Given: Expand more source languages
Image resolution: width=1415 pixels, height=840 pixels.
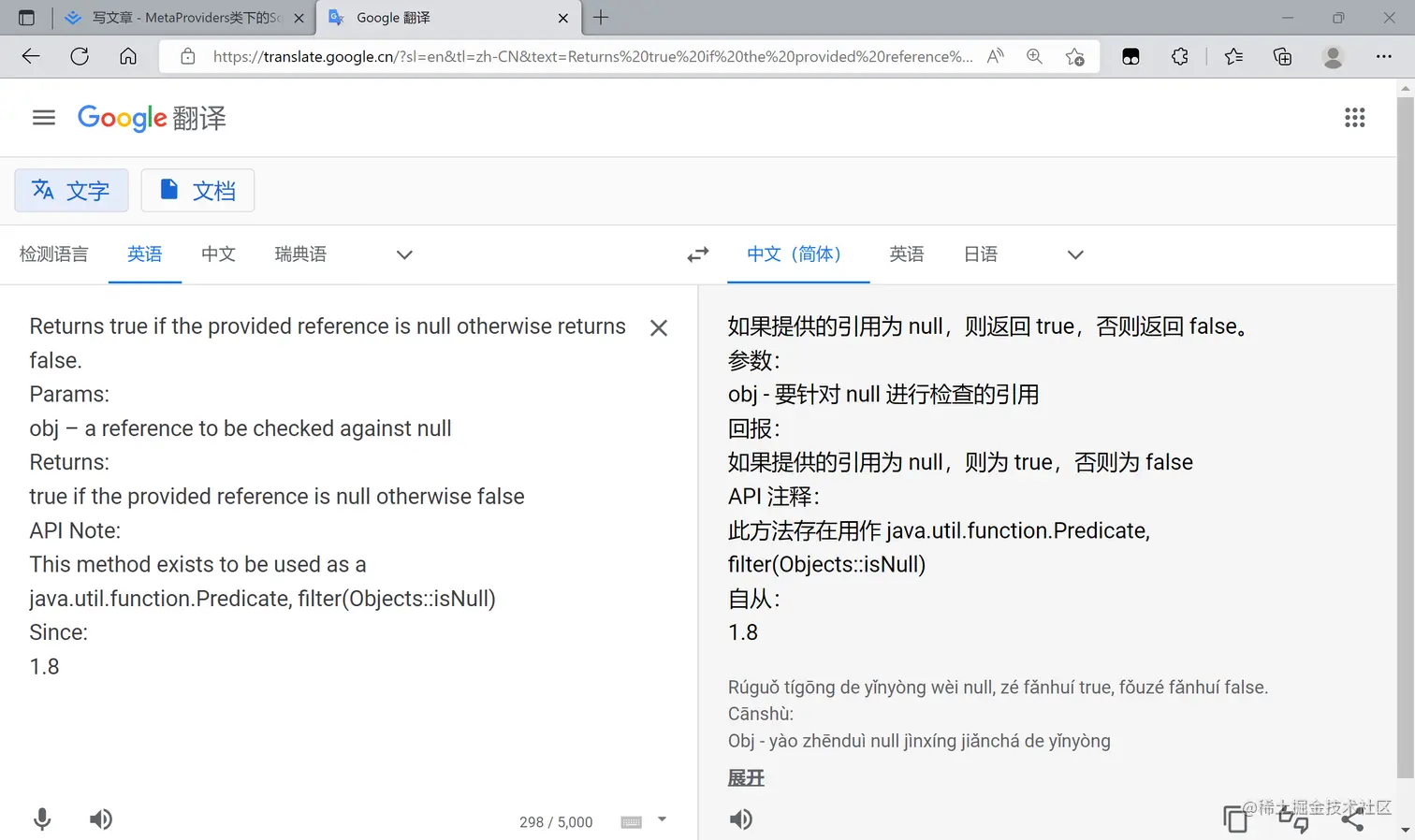Looking at the screenshot, I should pyautogui.click(x=404, y=254).
